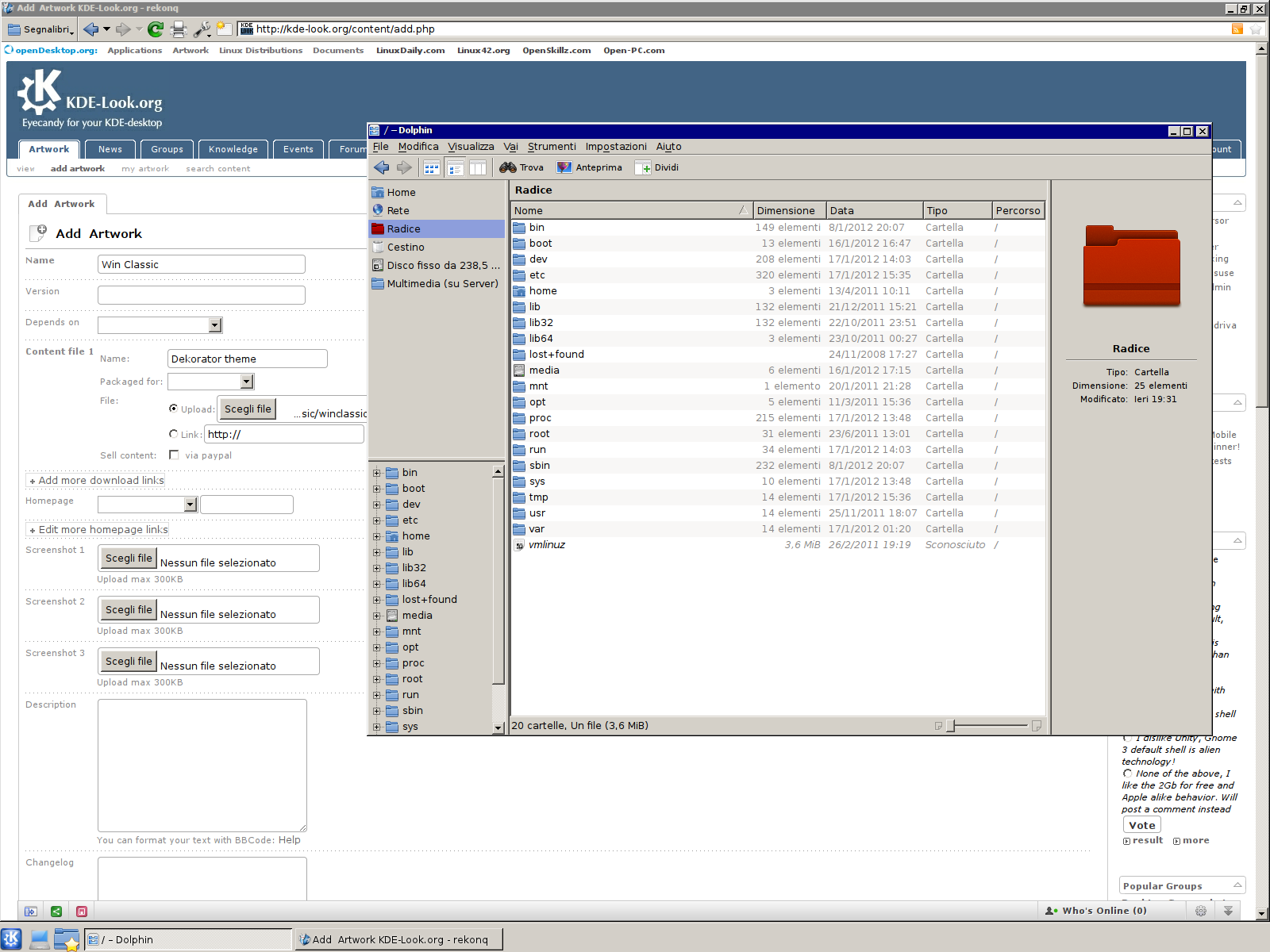Click the Version input field
Screen dimensions: 1270x952
[x=202, y=295]
